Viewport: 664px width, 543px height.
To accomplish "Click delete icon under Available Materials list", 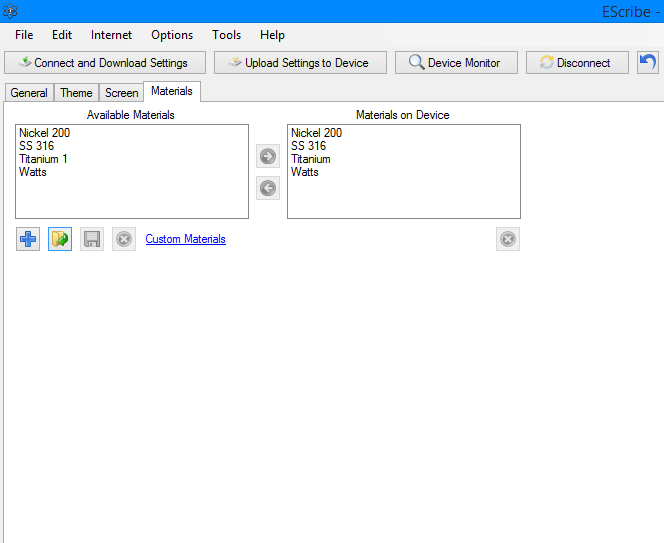I will tap(124, 239).
